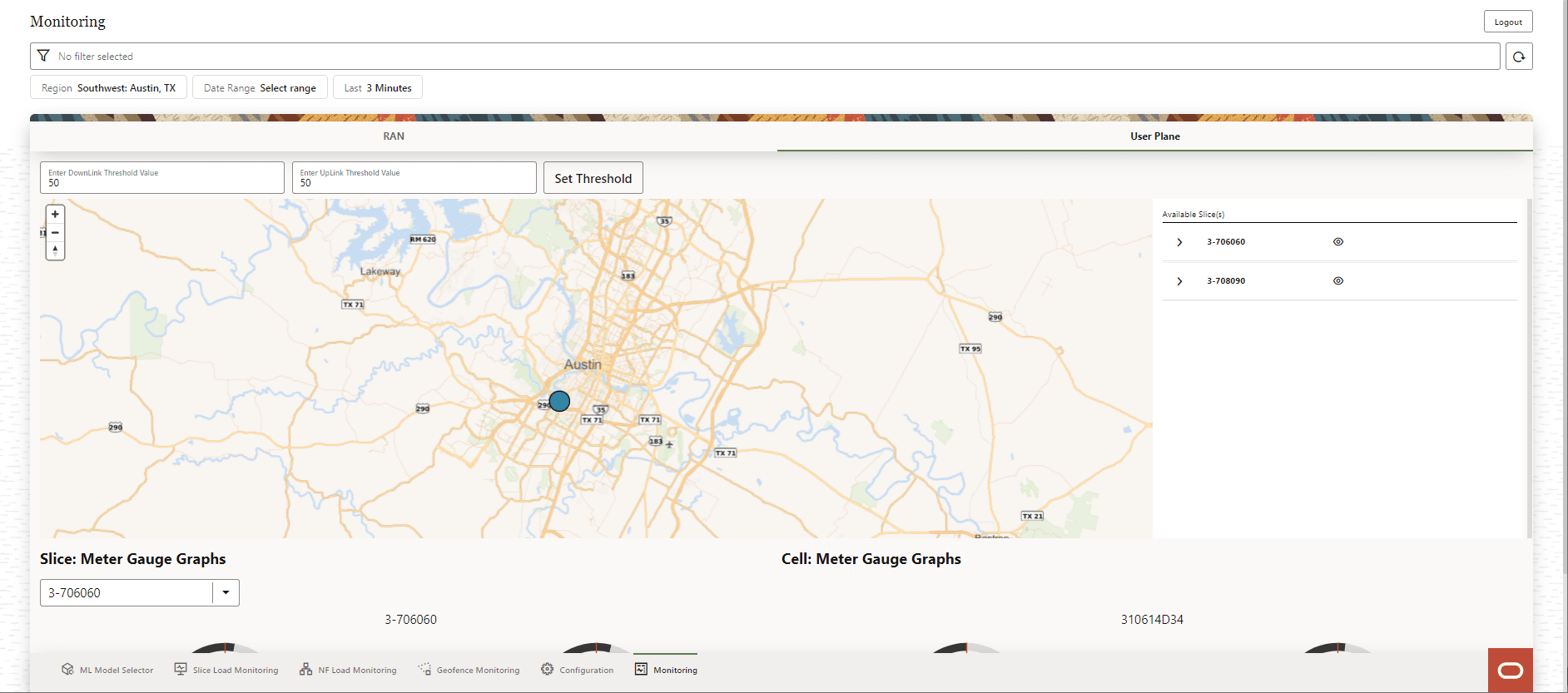Open ML Model Selector page
The height and width of the screenshot is (693, 1568).
107,670
